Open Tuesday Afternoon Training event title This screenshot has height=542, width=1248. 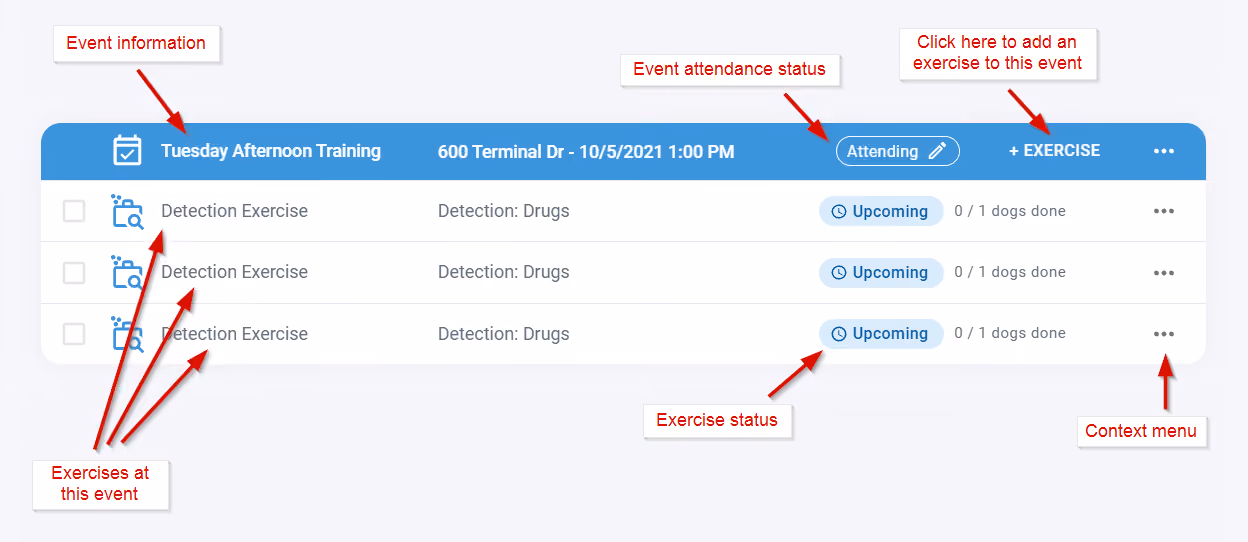point(271,151)
